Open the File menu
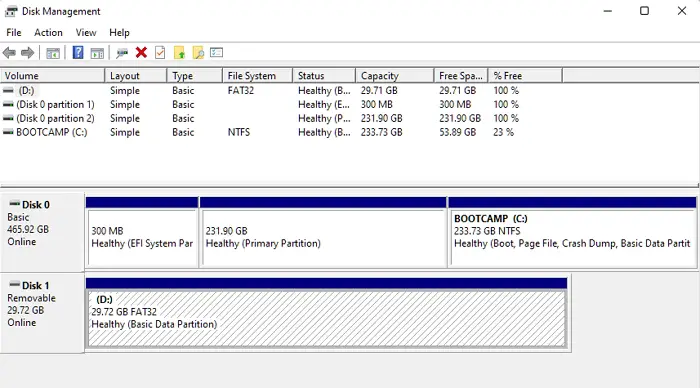The image size is (700, 388). [x=14, y=33]
